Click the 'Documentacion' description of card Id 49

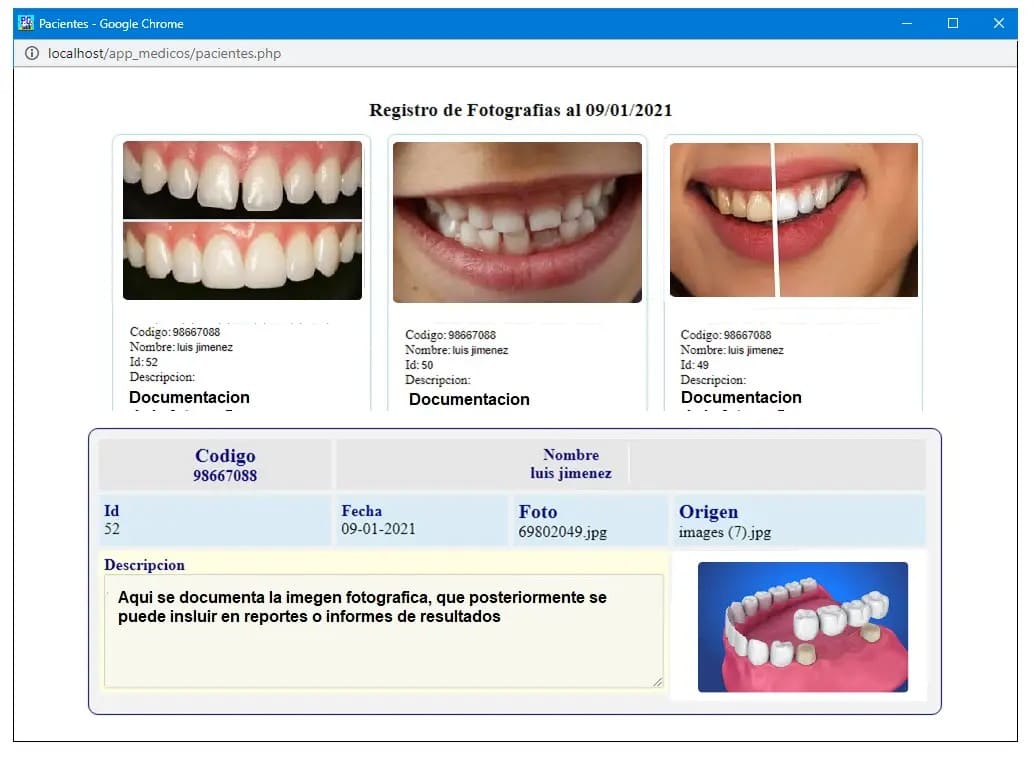[x=741, y=397]
